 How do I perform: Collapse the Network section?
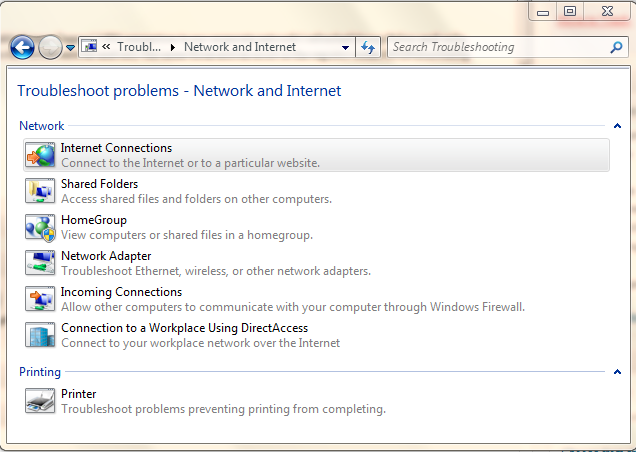click(617, 127)
